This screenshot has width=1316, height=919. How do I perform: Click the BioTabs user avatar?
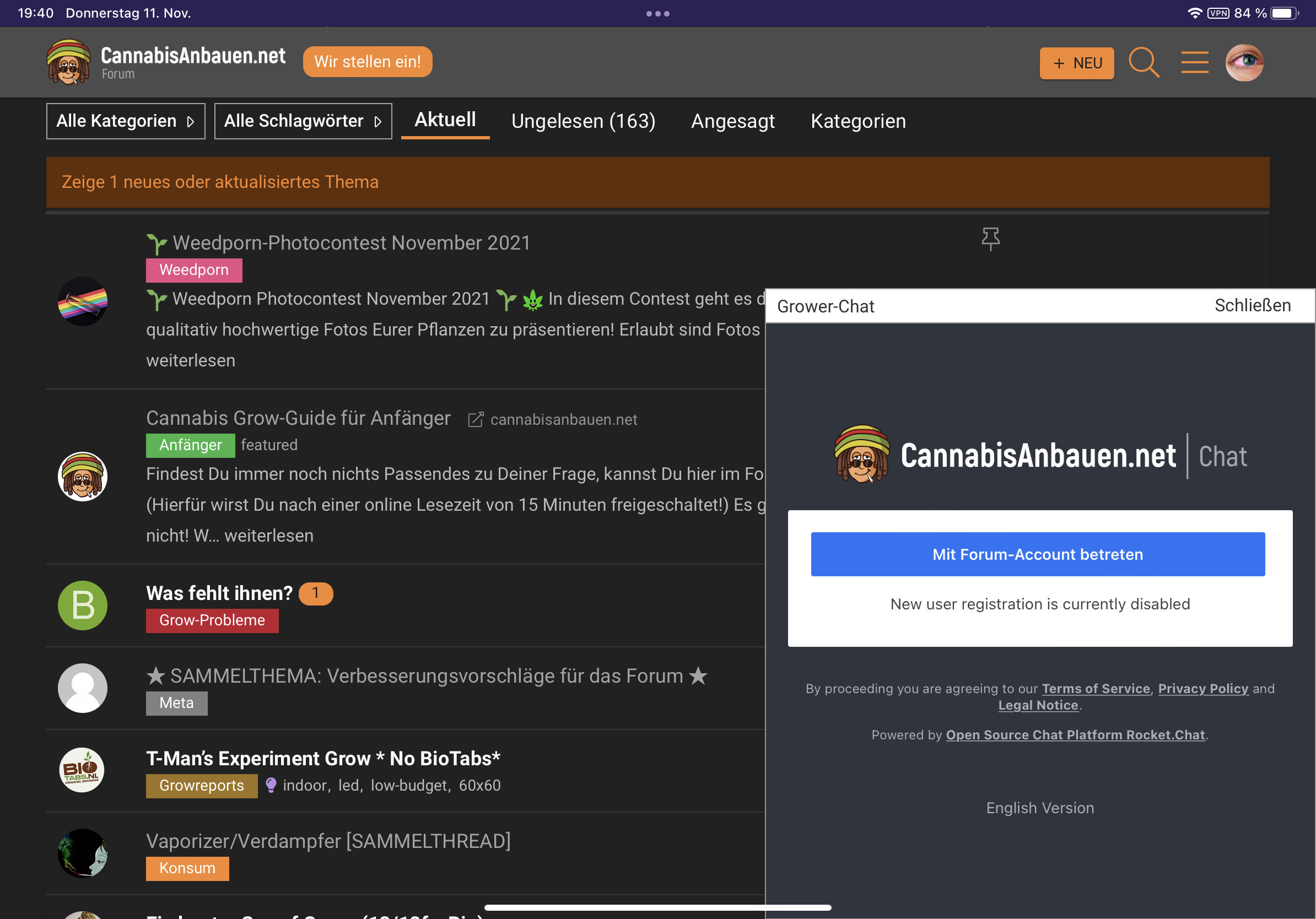[x=83, y=770]
